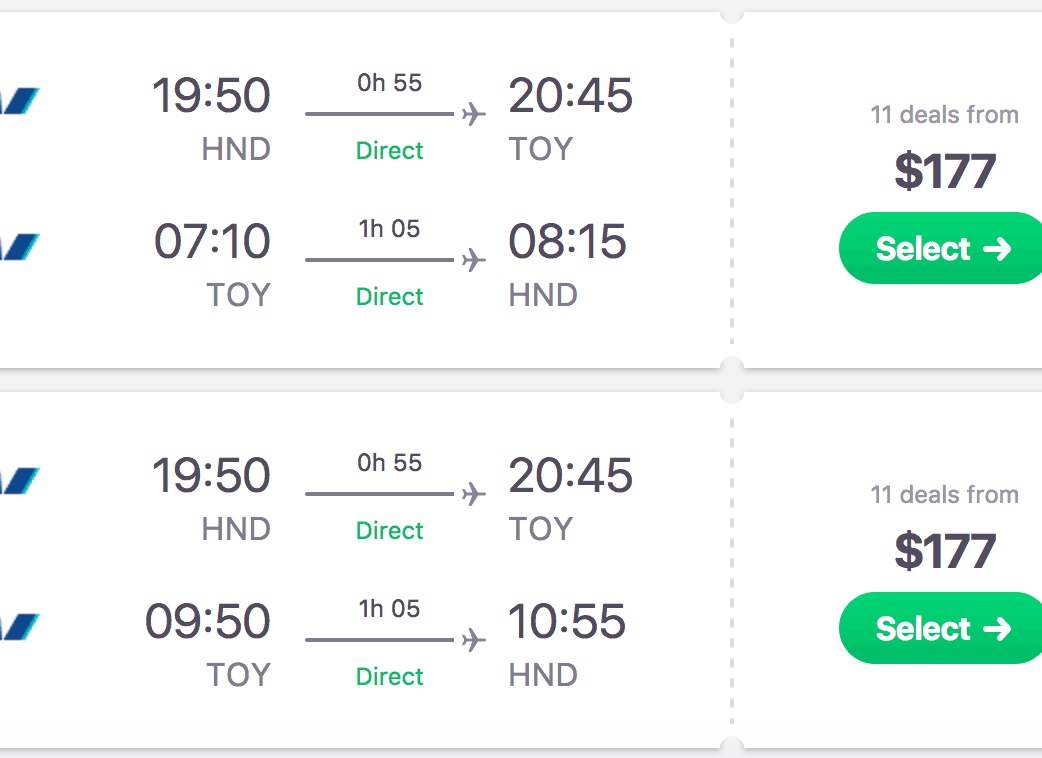Click the airline logo of the outbound flight above 09:50

20,480
